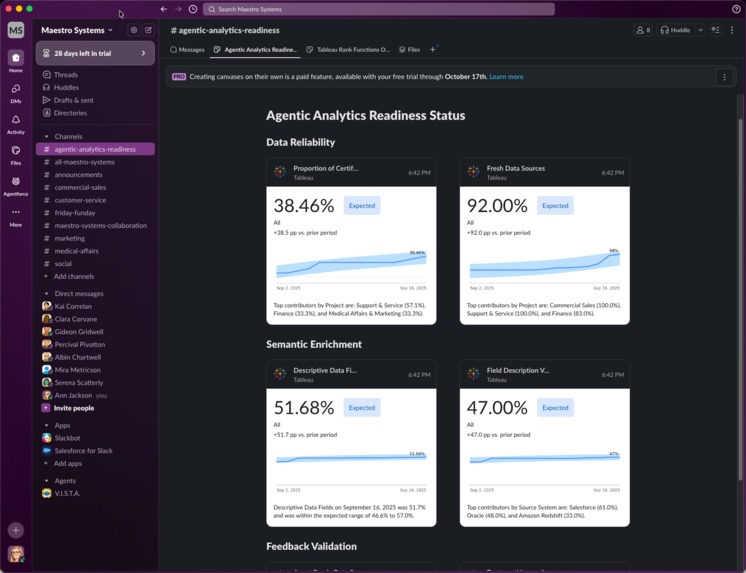Viewport: 746px width, 573px height.
Task: Open the announcements channel
Action: pos(95,175)
